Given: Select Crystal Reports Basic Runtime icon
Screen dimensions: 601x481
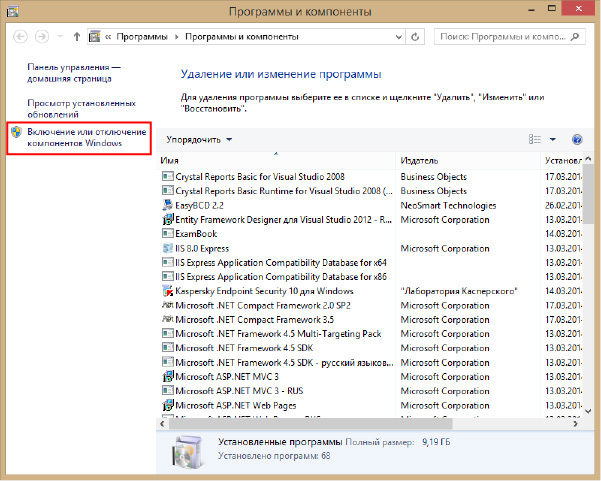Looking at the screenshot, I should 167,190.
